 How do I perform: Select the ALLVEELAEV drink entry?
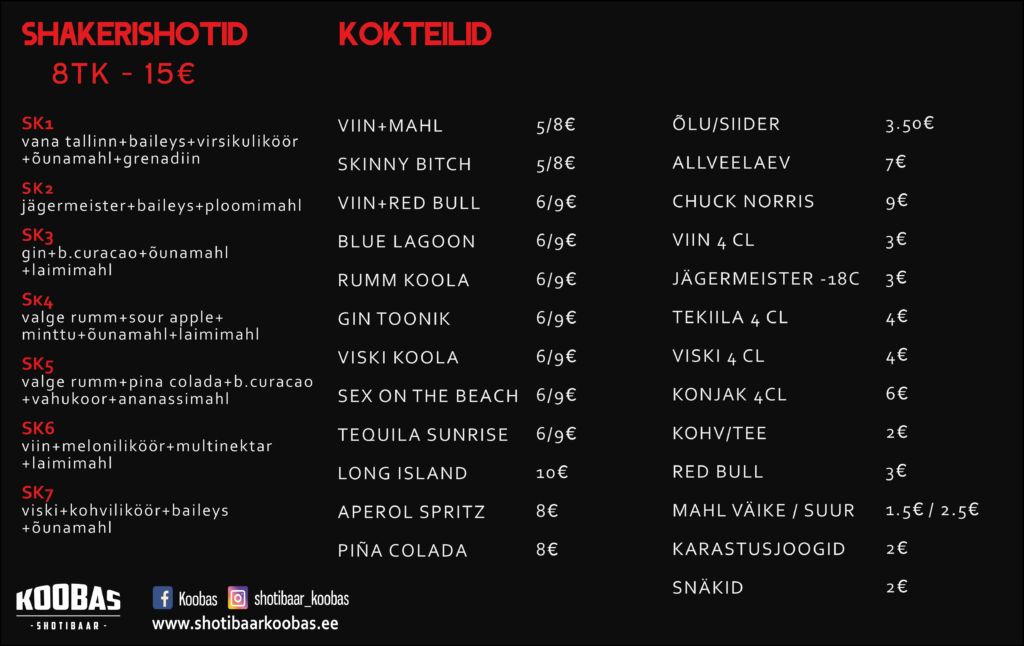731,163
